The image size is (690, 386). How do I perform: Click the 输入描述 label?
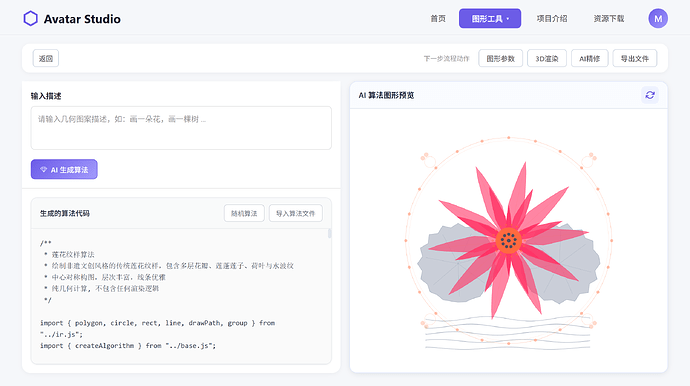coord(46,96)
